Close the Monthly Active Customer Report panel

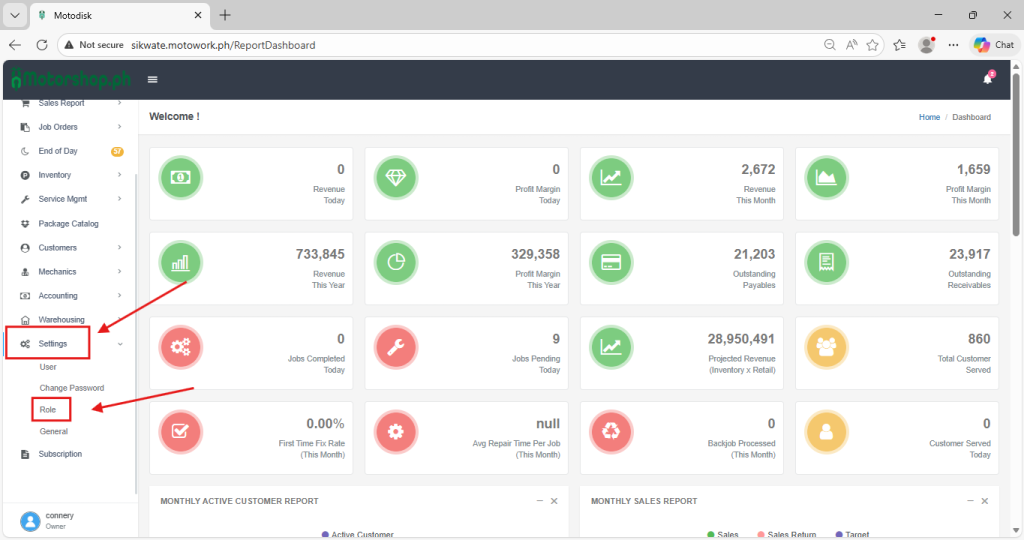(x=554, y=501)
